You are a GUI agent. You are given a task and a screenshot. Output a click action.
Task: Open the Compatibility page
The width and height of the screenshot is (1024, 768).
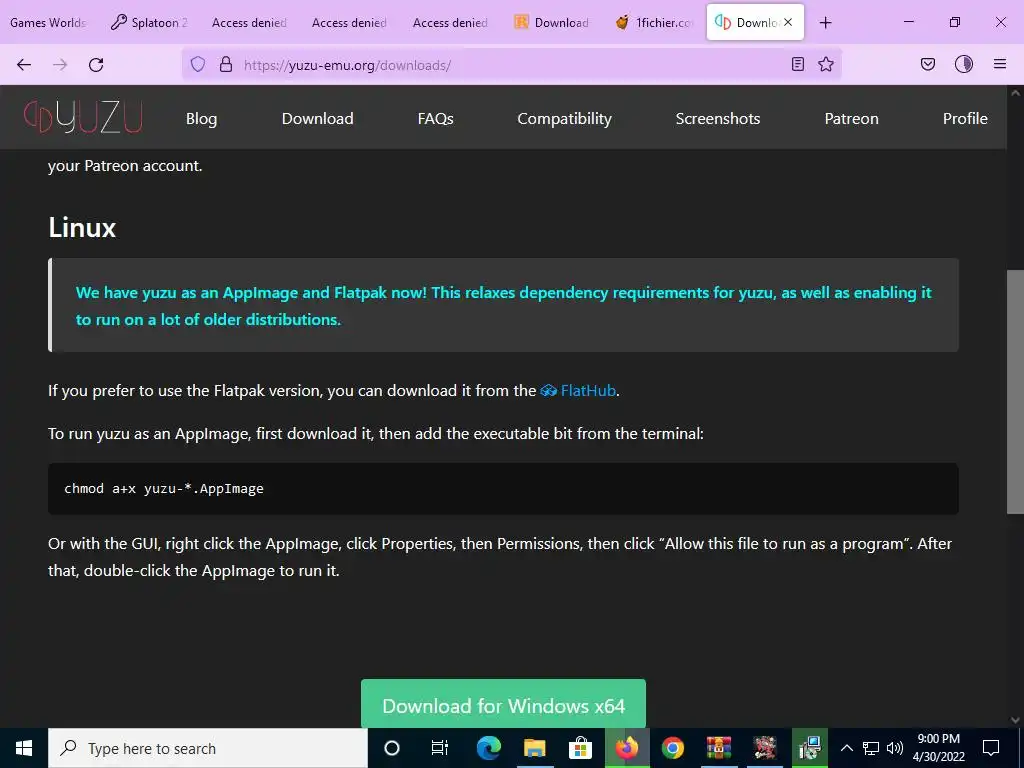point(564,118)
